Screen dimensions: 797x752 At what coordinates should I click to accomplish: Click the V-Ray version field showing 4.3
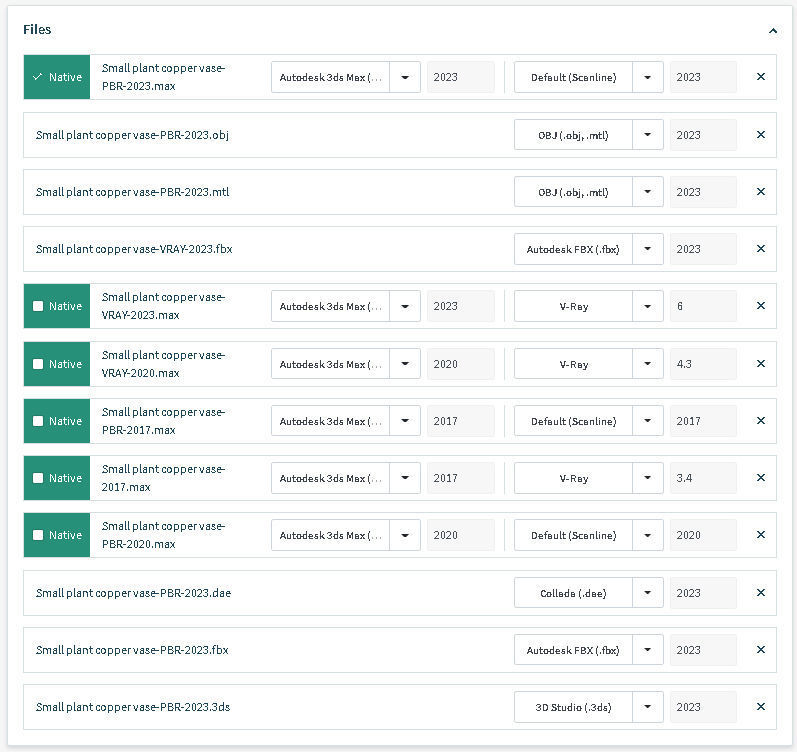point(702,364)
